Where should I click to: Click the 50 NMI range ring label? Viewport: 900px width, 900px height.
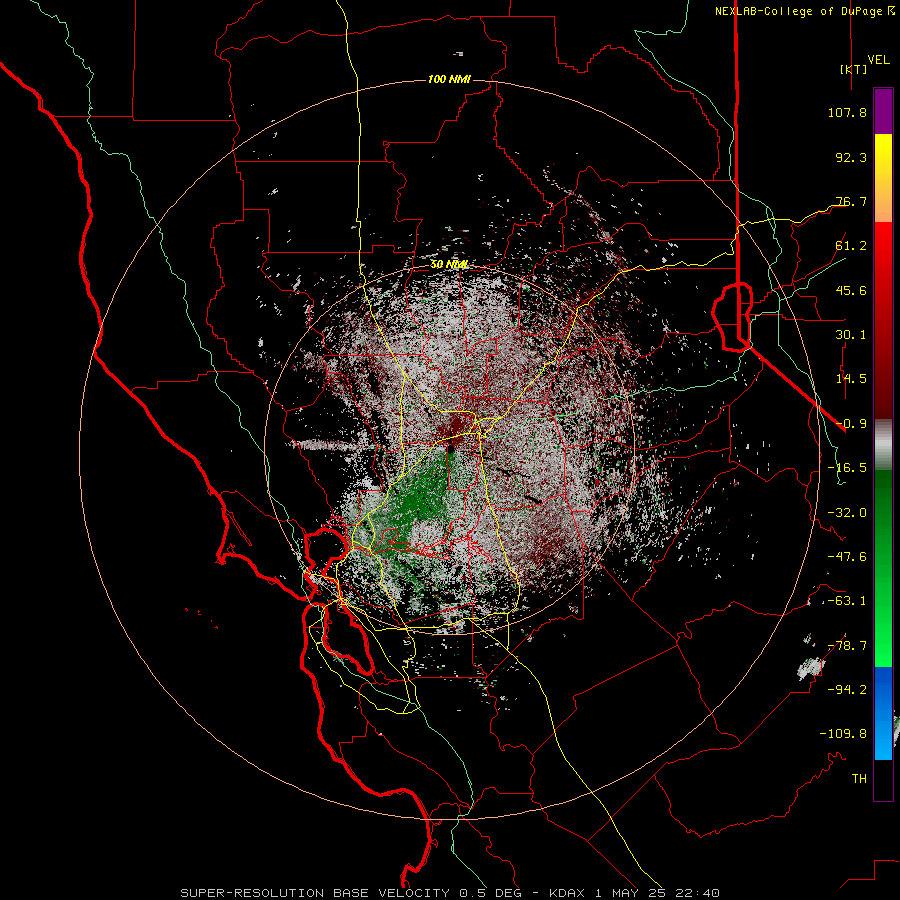tap(449, 264)
